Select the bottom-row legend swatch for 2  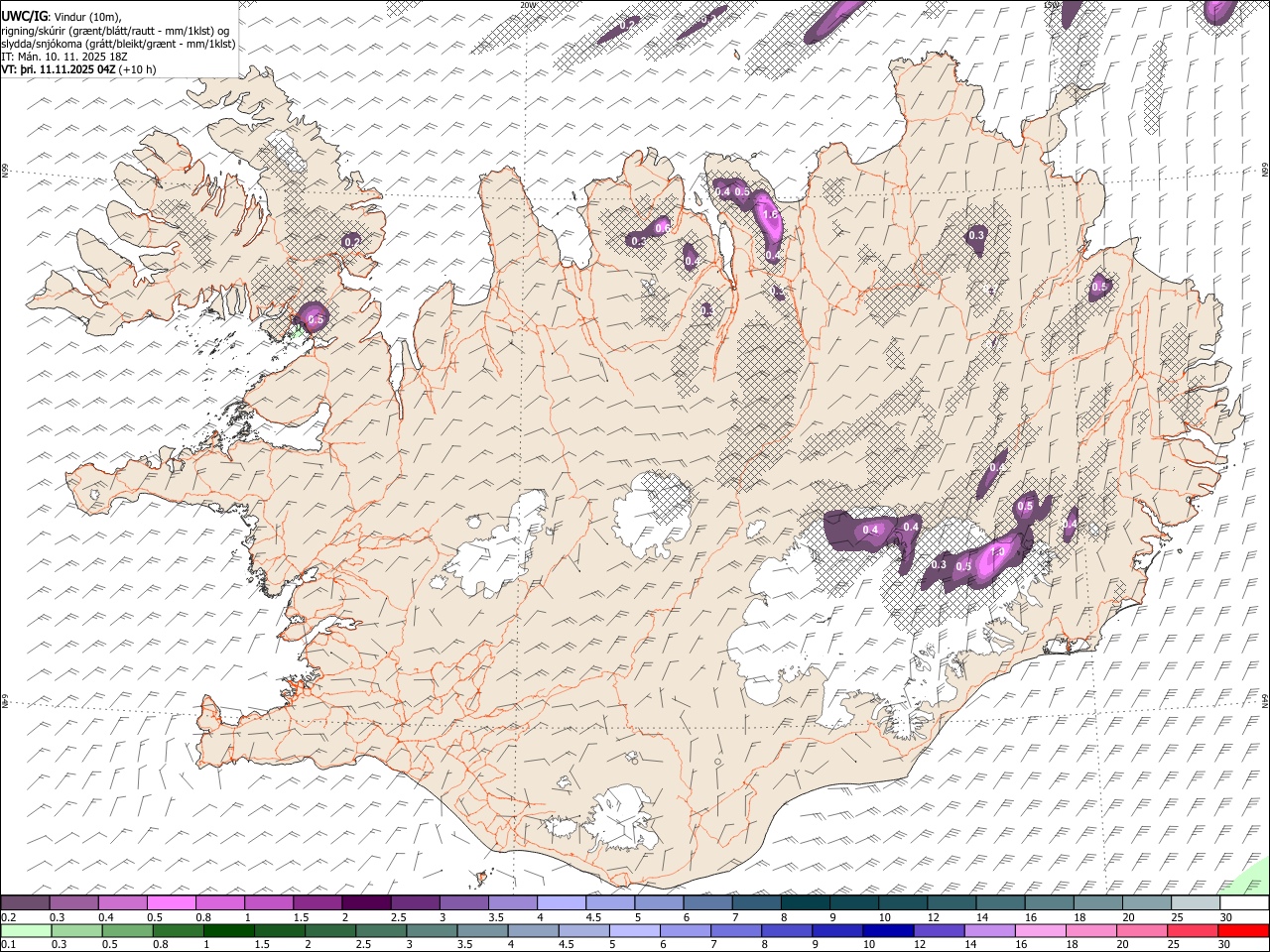(x=330, y=930)
